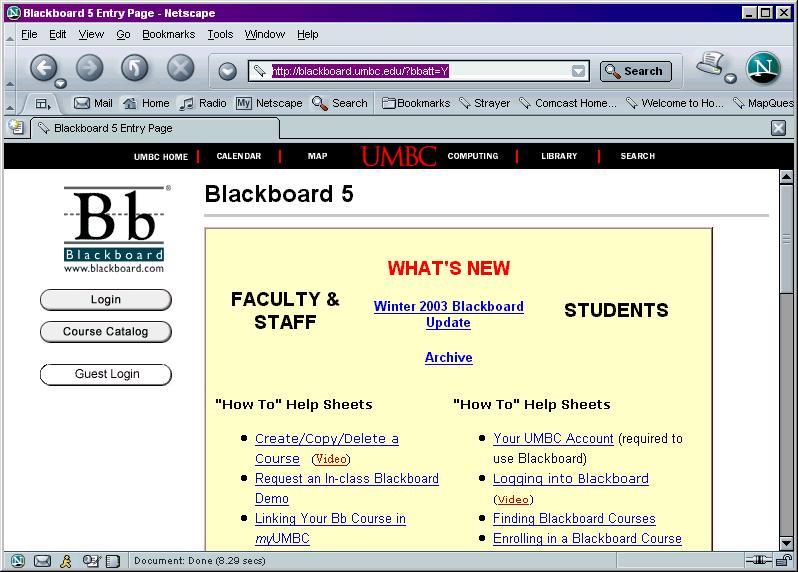This screenshot has height=572, width=798.
Task: Click the UMBC red logo
Action: 398,156
